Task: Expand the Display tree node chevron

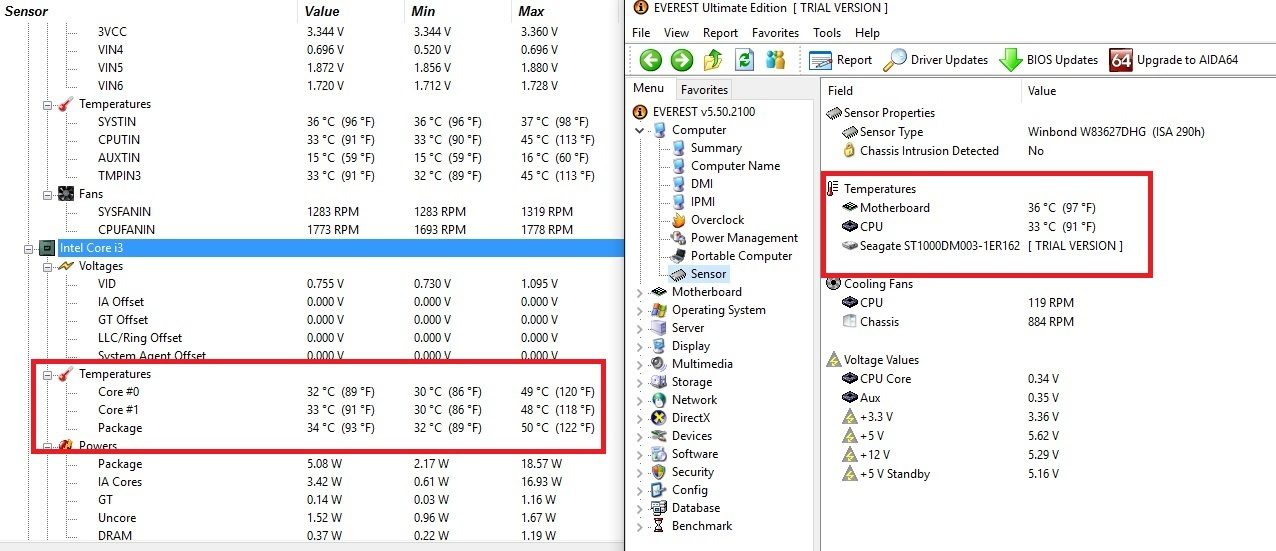Action: 640,346
